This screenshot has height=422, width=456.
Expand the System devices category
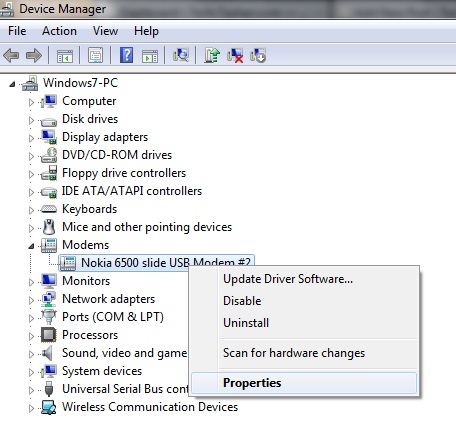tap(31, 372)
